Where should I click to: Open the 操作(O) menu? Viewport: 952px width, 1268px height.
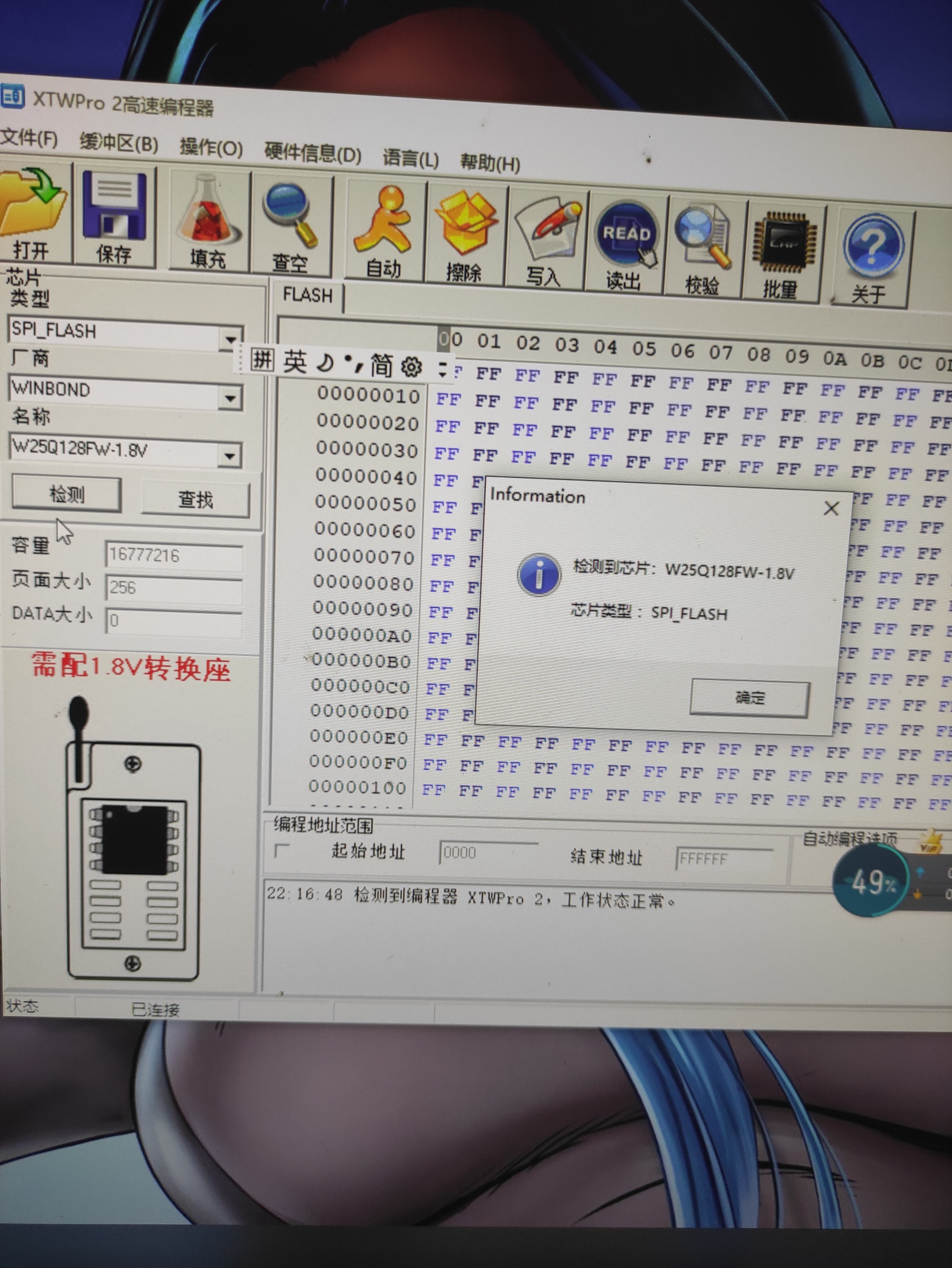point(211,148)
